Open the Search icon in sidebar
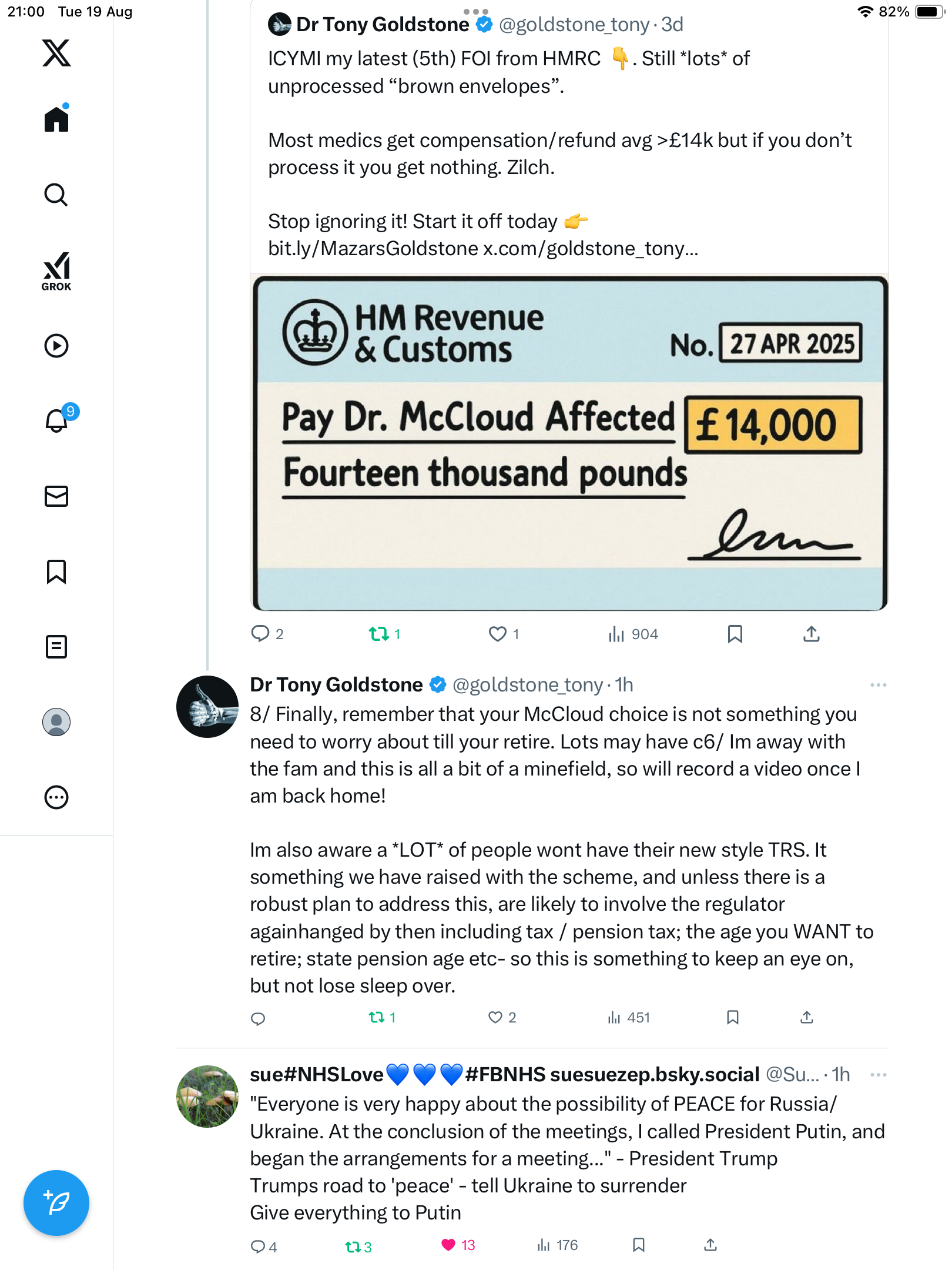 (x=56, y=195)
